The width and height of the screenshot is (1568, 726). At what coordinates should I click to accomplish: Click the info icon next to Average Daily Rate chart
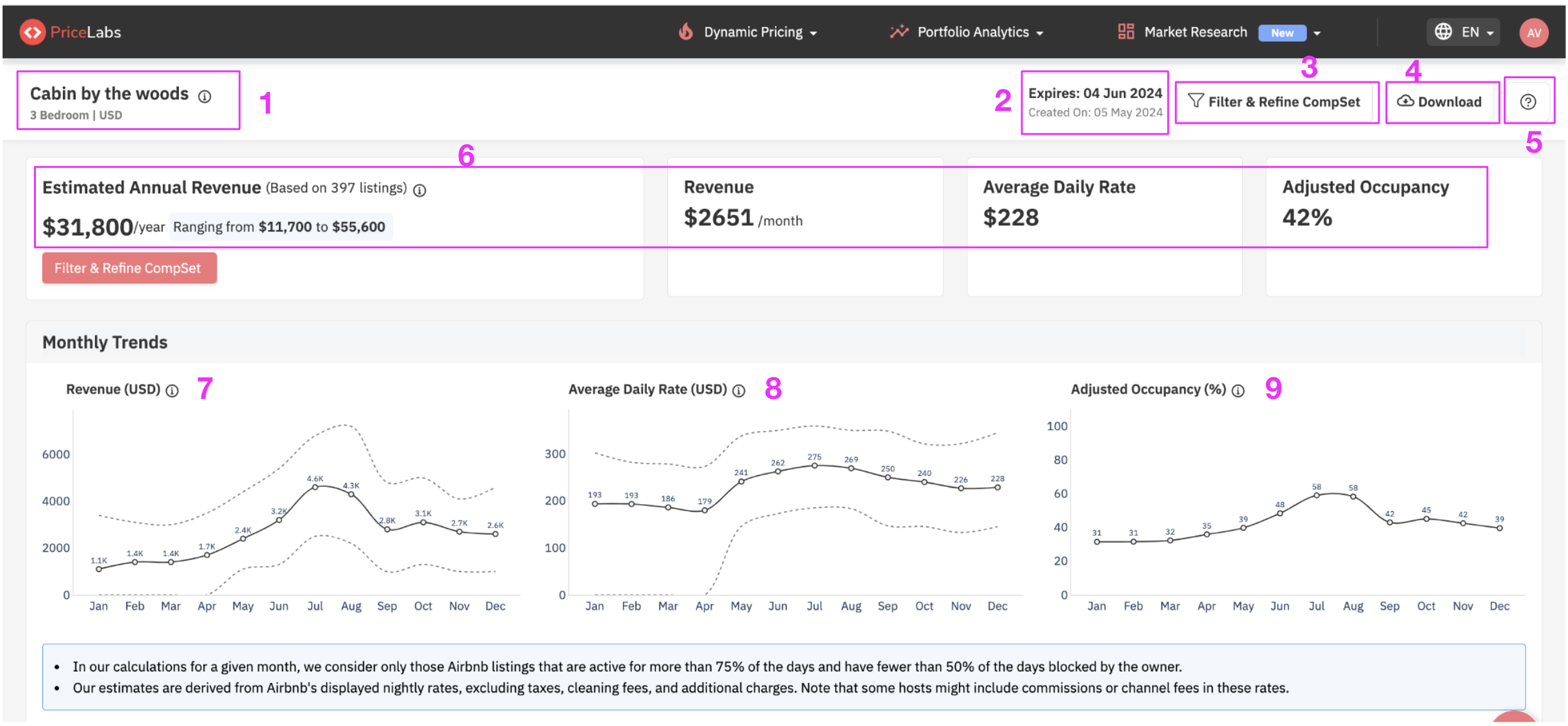739,389
